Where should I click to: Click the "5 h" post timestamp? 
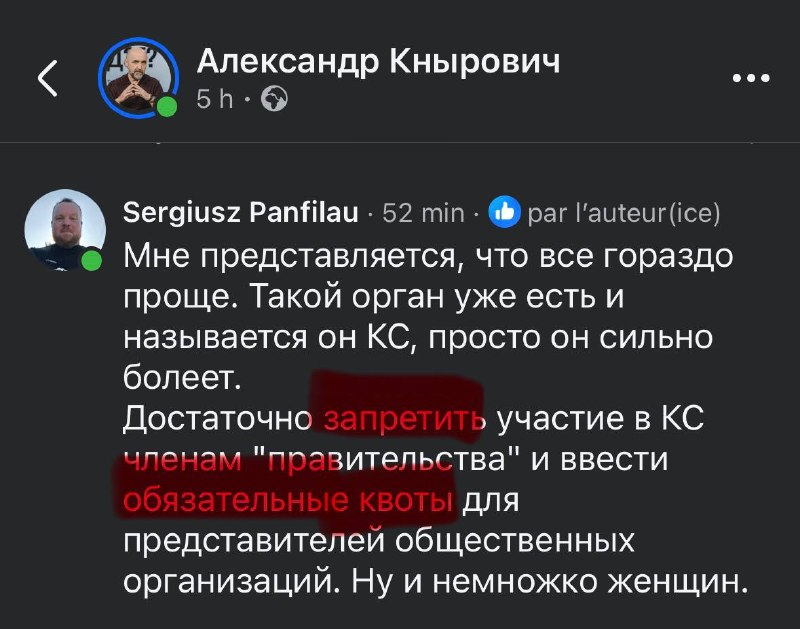pyautogui.click(x=215, y=99)
